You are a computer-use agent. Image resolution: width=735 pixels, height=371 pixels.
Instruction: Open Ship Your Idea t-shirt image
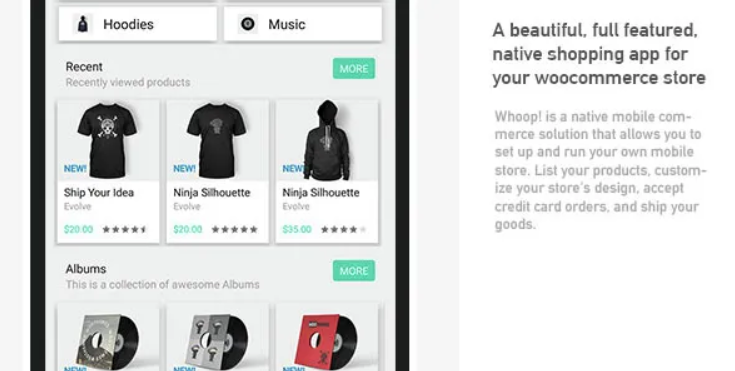[107, 140]
